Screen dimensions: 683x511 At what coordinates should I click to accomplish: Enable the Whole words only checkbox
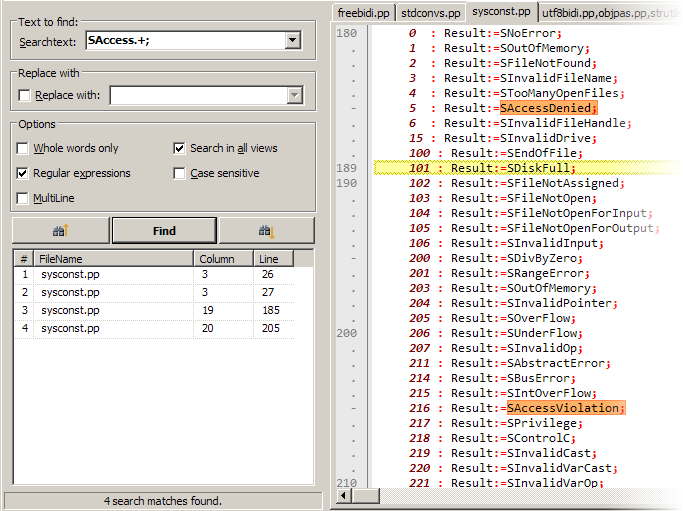tap(23, 148)
